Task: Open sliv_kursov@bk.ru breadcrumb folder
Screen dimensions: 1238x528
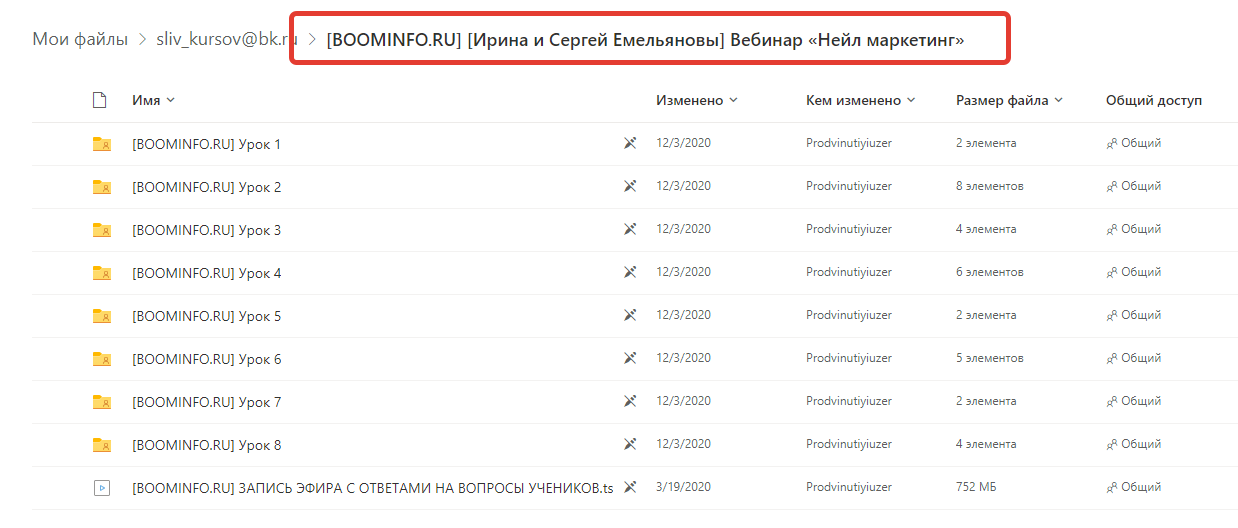Action: [227, 40]
